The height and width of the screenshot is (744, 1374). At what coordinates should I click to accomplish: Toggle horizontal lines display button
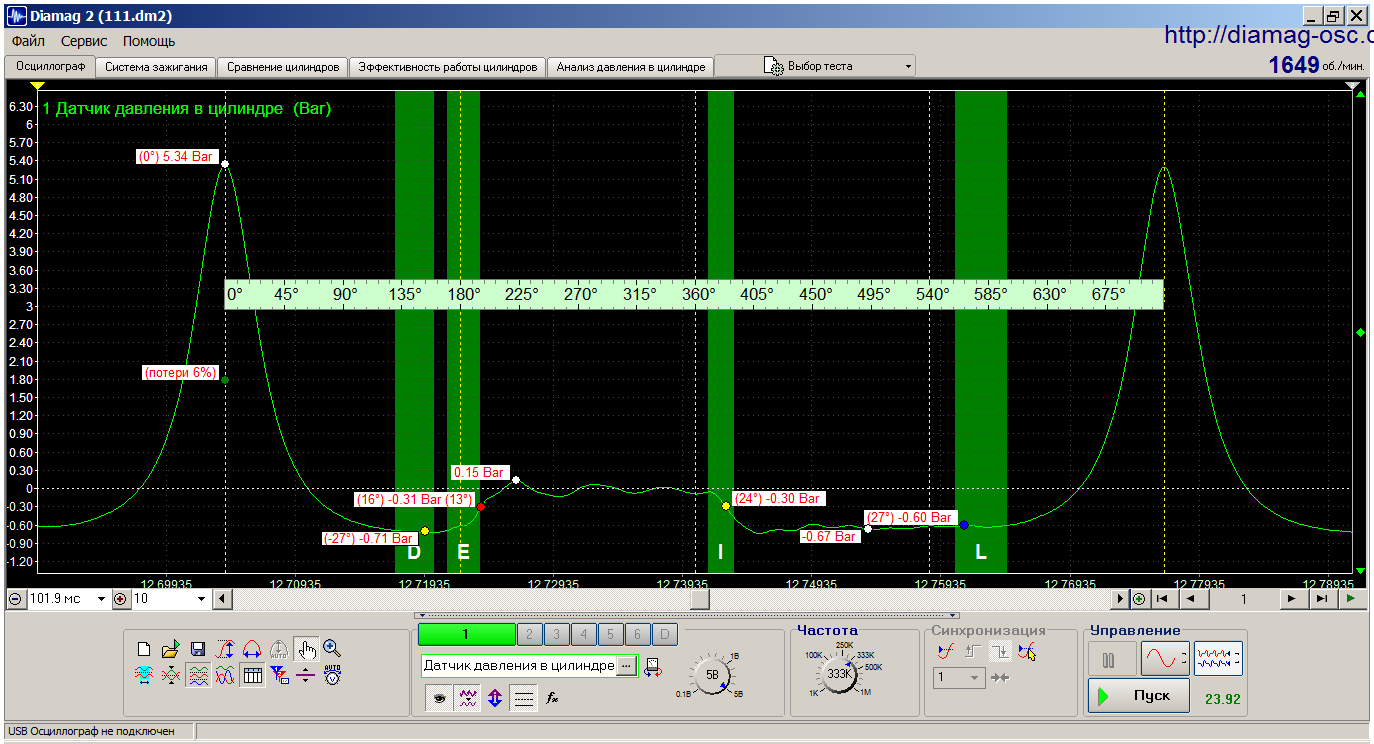tap(523, 698)
